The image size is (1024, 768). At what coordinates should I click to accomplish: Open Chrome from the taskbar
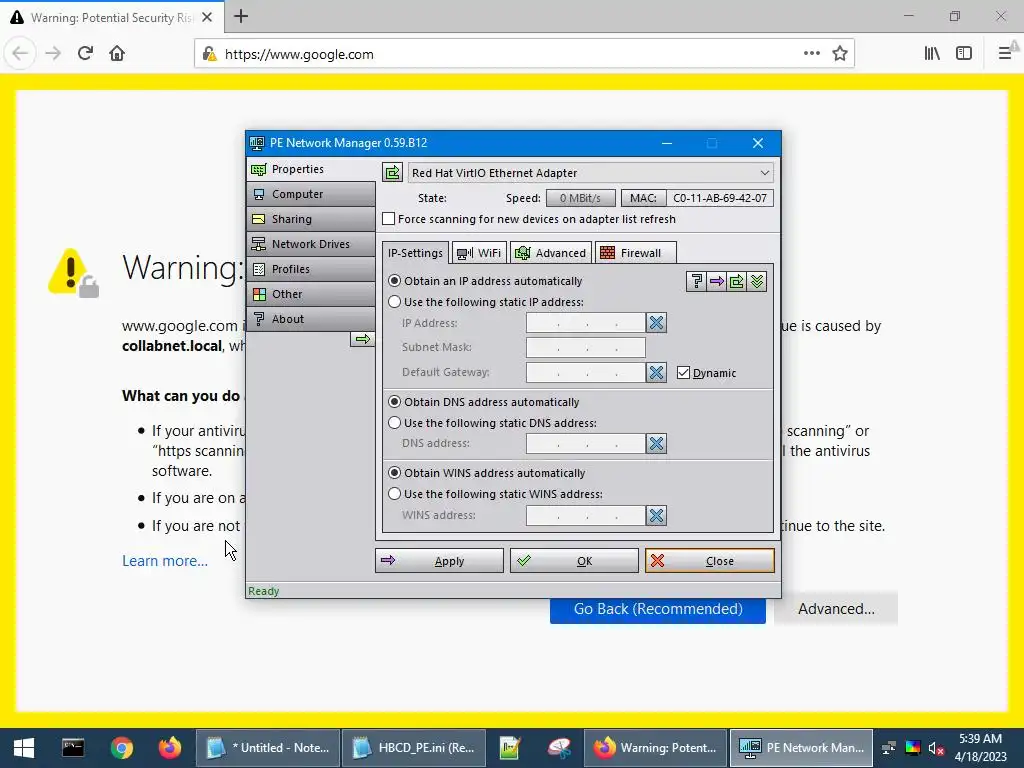tap(121, 748)
